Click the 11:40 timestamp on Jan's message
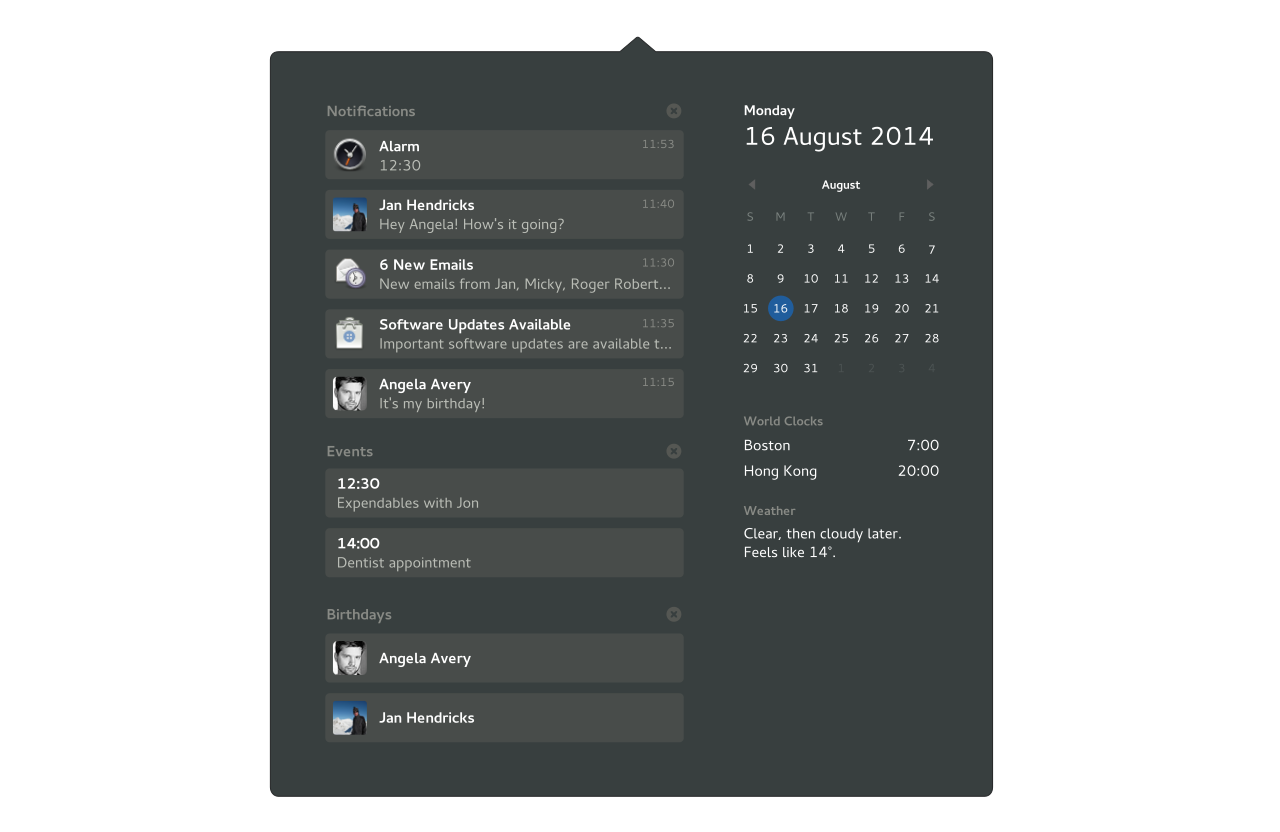 pos(658,204)
